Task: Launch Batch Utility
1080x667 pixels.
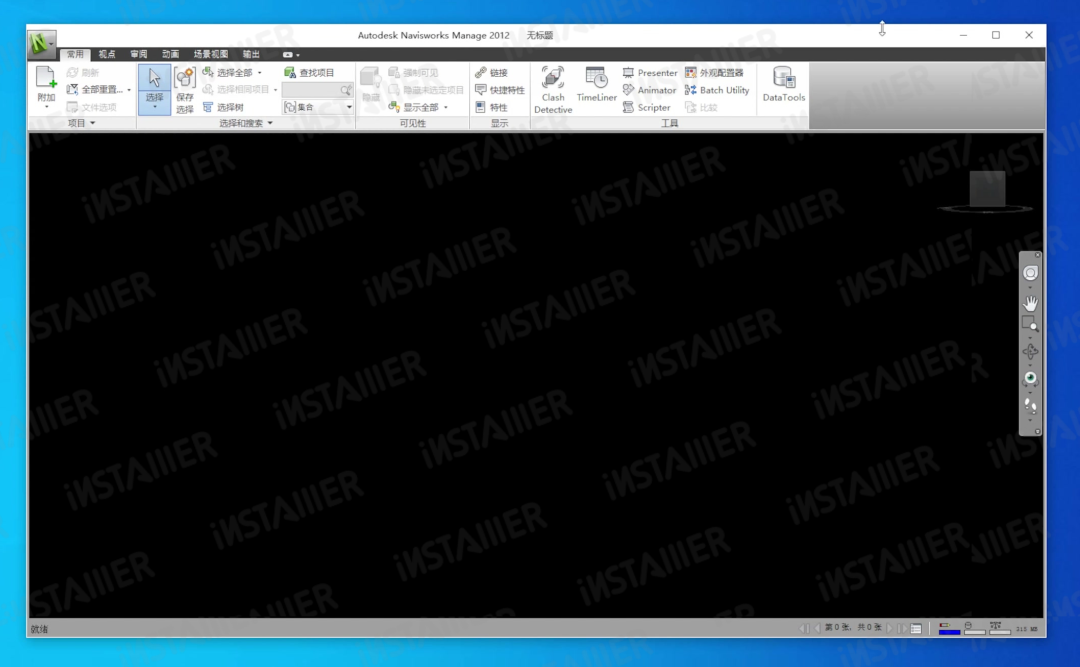Action: tap(717, 90)
